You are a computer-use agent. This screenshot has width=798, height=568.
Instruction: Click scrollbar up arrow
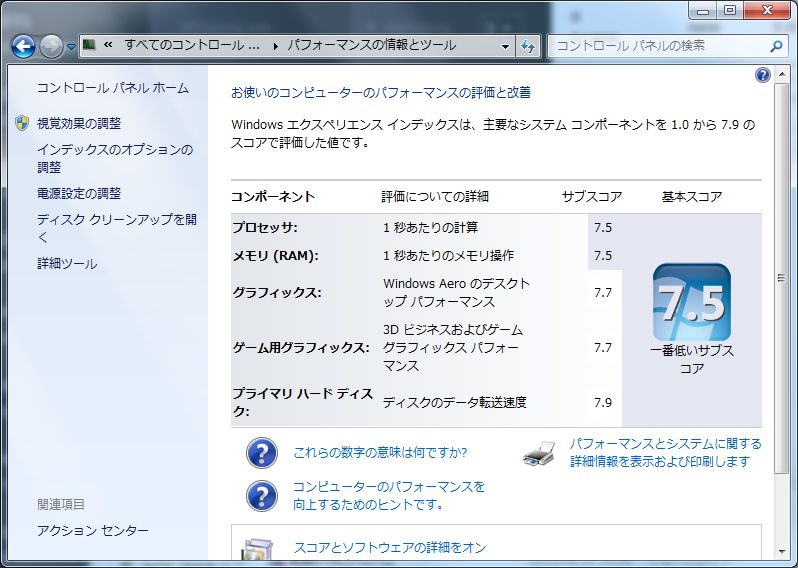[781, 74]
